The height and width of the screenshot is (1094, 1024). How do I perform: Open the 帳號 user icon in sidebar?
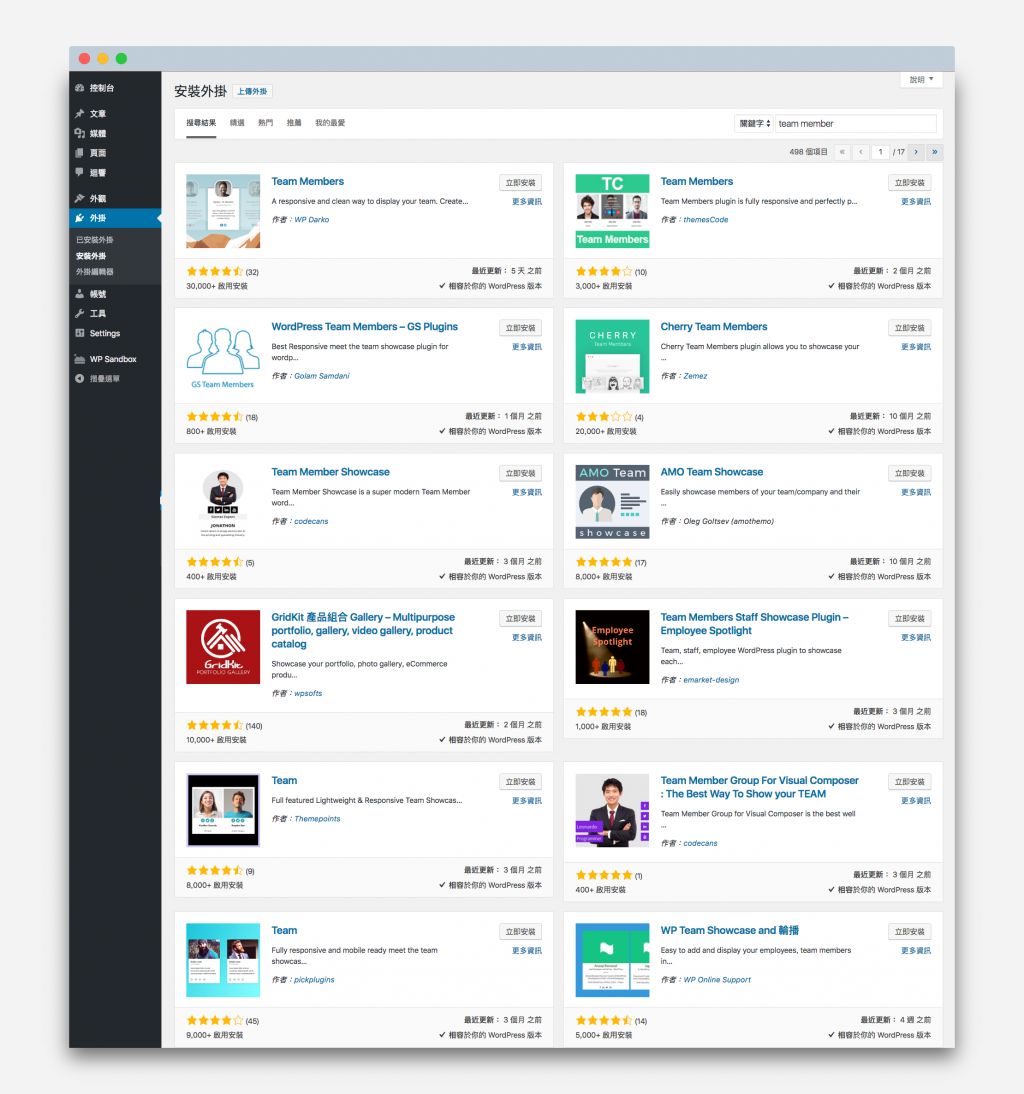click(80, 294)
